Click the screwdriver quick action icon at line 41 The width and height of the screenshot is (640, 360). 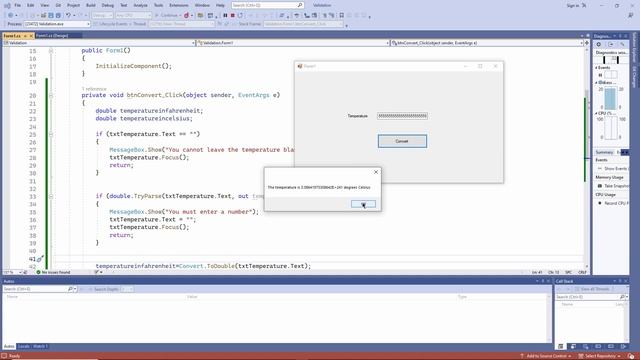tap(40, 259)
